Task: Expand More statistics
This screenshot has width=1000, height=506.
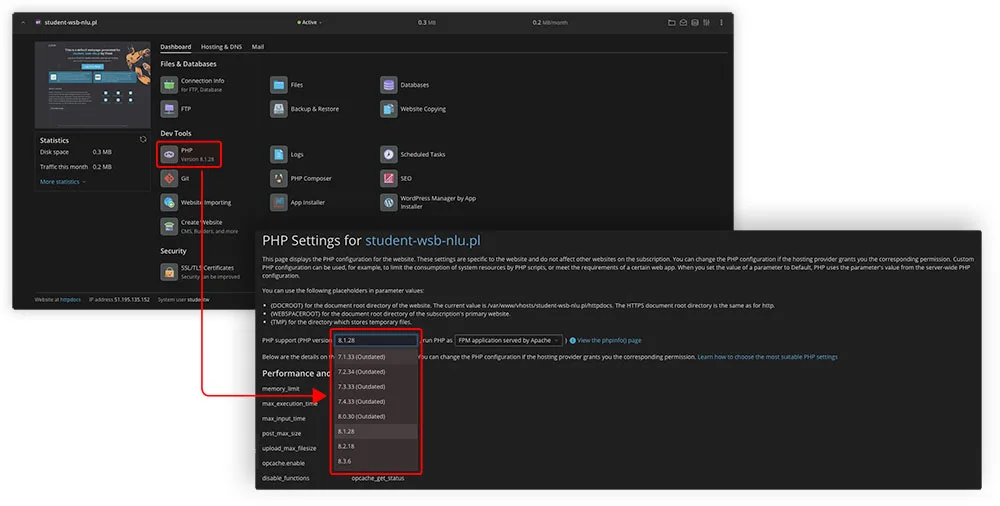Action: click(x=62, y=182)
